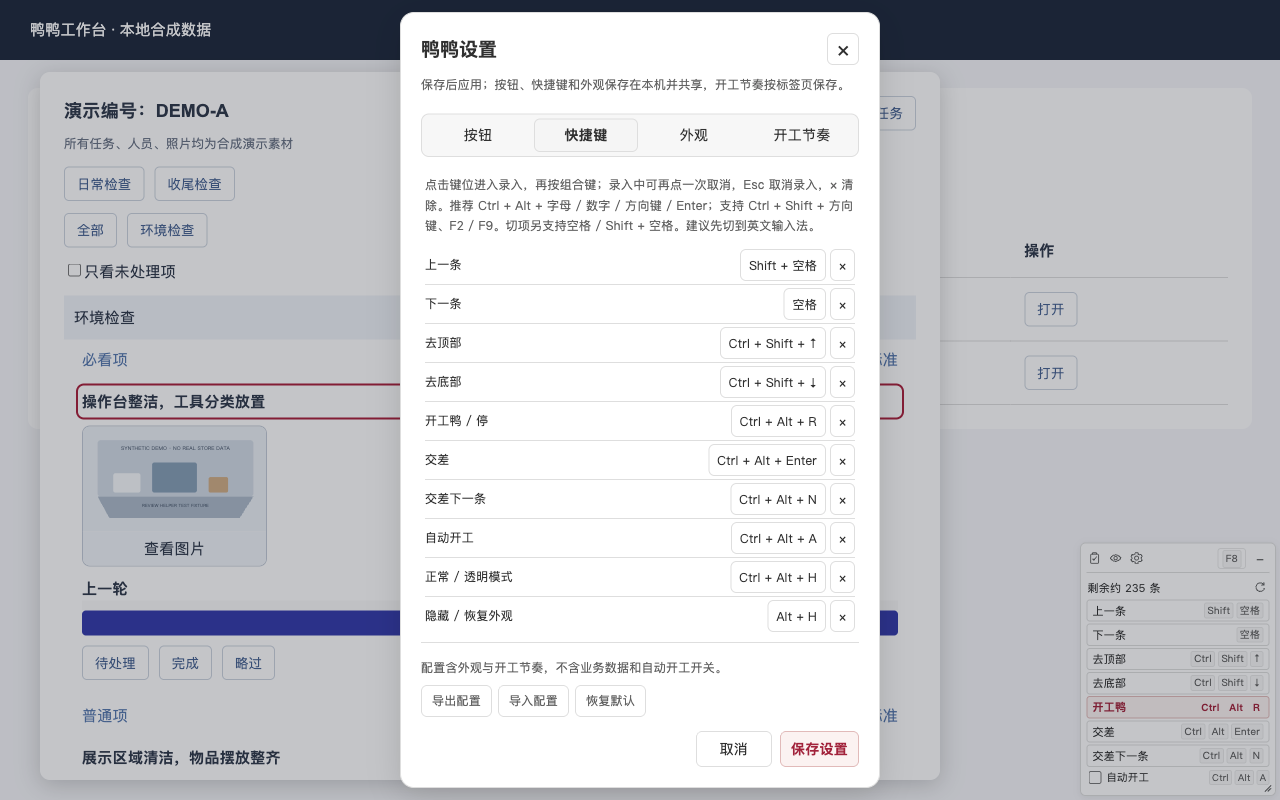Open the 查看图片 thumbnail preview

[174, 496]
